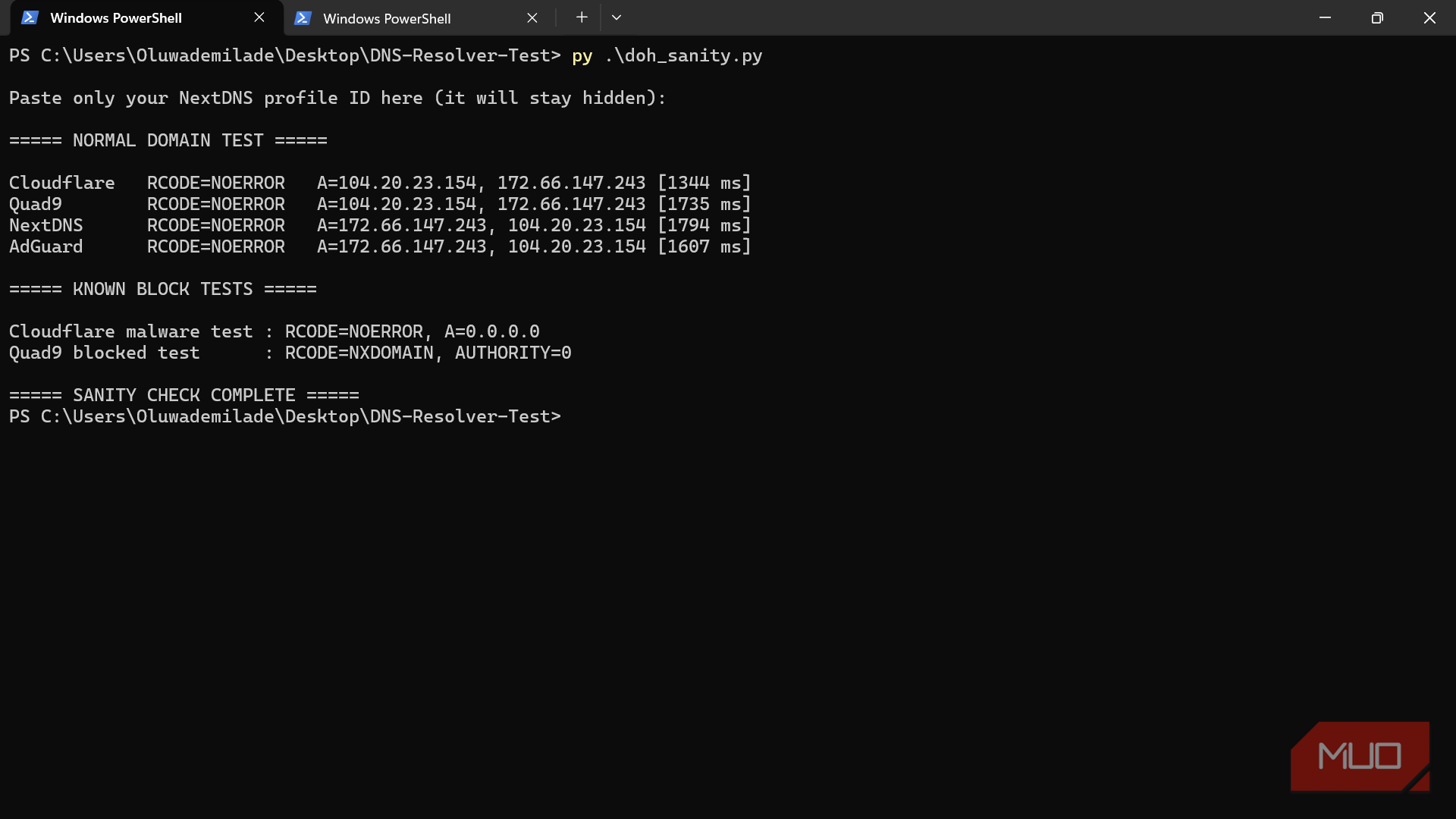Viewport: 1456px width, 819px height.
Task: Click the 'NORMAL DOMAIN TEST' heading
Action: [168, 141]
